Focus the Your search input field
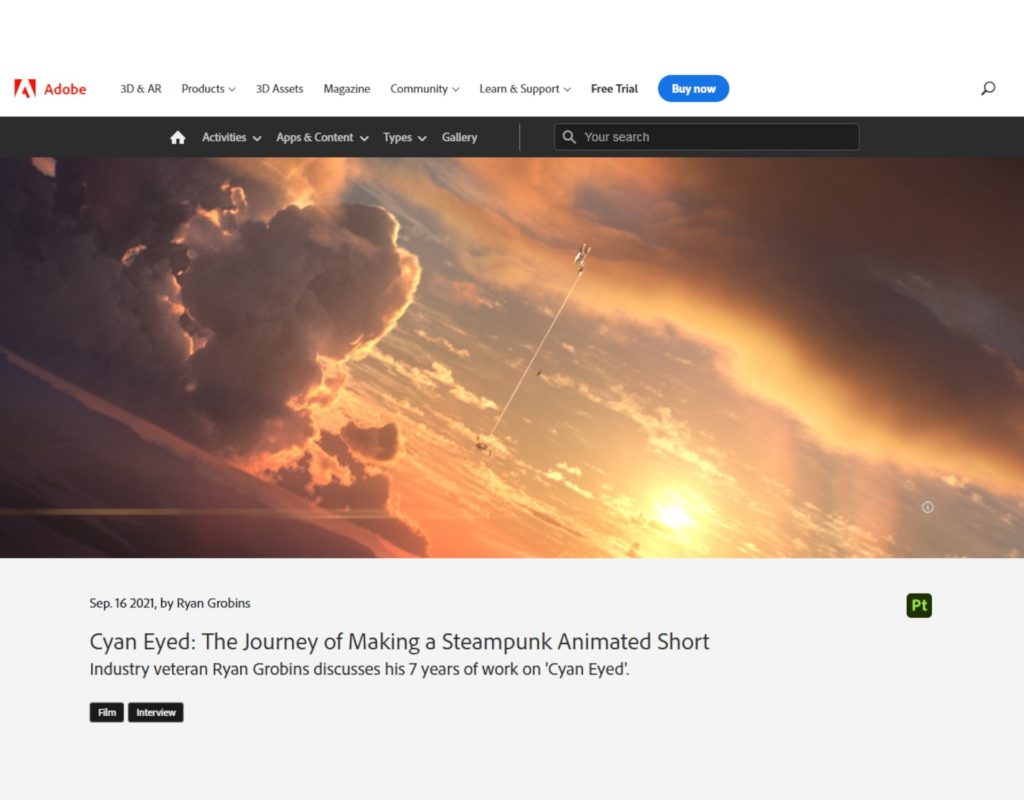Image resolution: width=1024 pixels, height=800 pixels. pos(707,137)
